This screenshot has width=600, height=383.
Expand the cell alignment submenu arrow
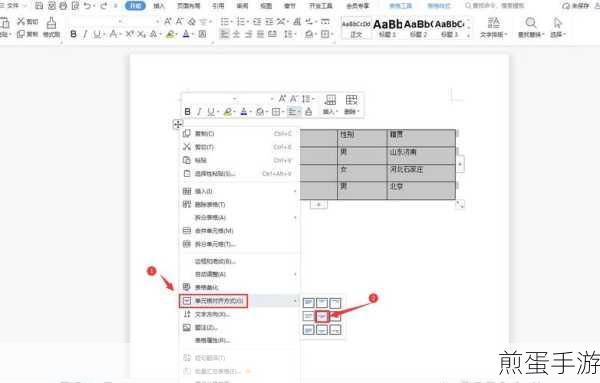point(295,301)
